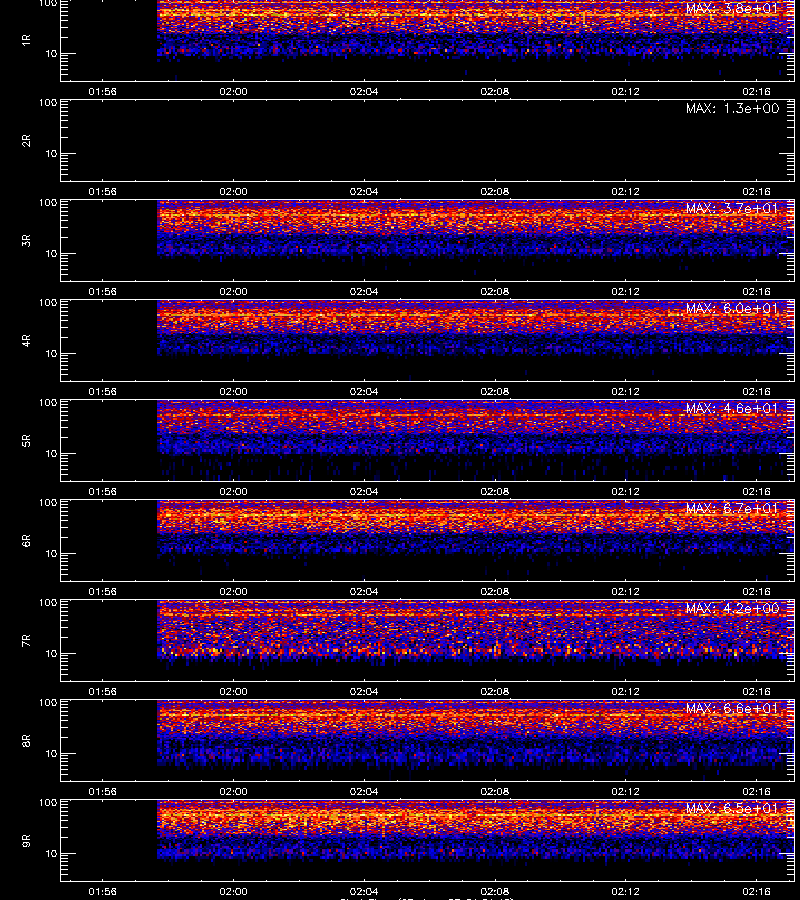The height and width of the screenshot is (900, 800).
Task: Select the MAX: 6.0e+01 readout
Action: tap(732, 308)
